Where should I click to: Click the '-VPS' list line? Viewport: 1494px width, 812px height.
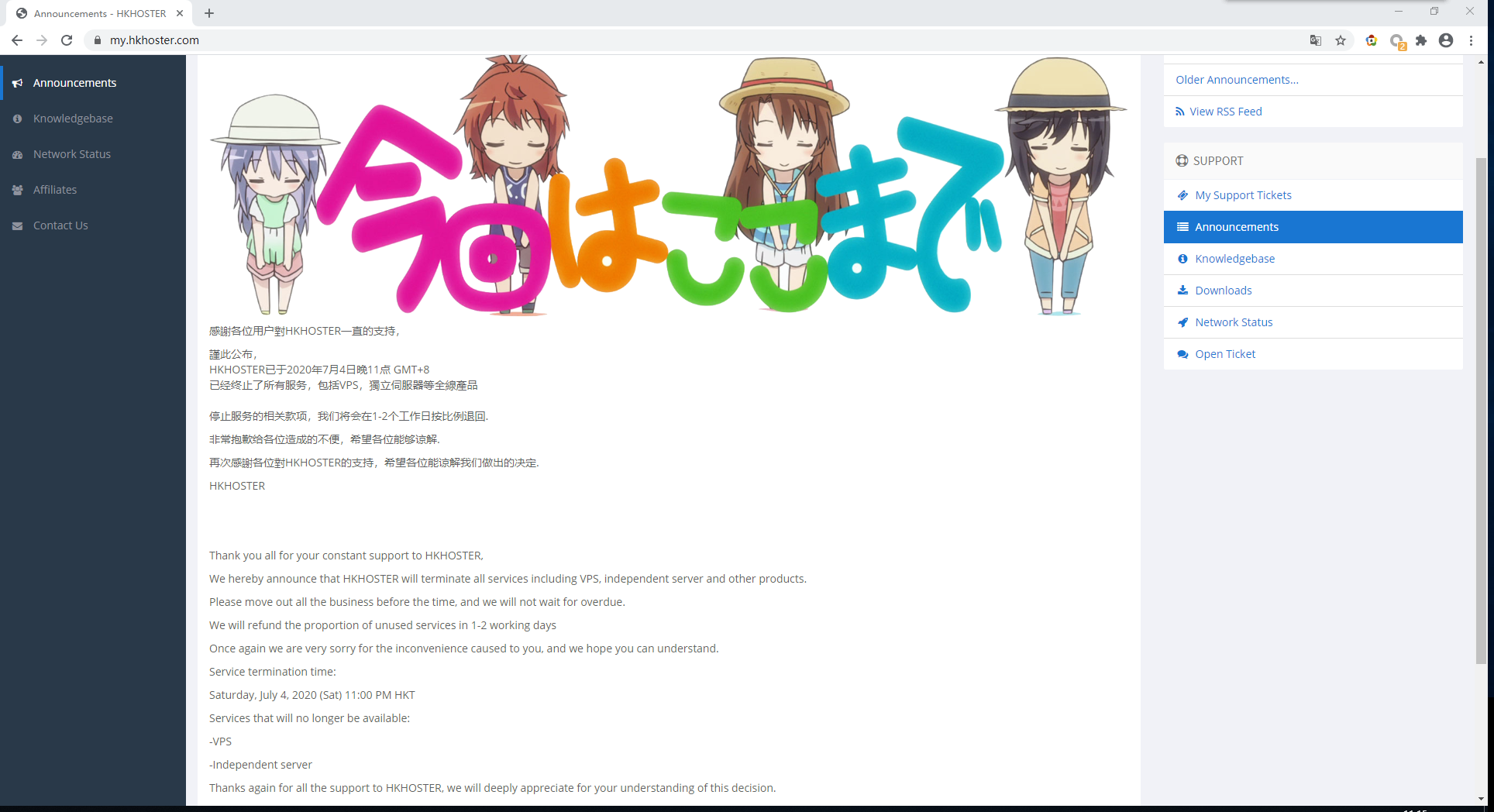[x=221, y=741]
